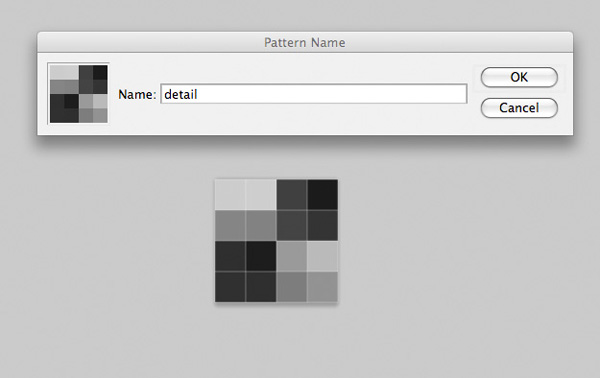This screenshot has height=378, width=600.
Task: Cancel the Pattern Name dialog
Action: 519,108
